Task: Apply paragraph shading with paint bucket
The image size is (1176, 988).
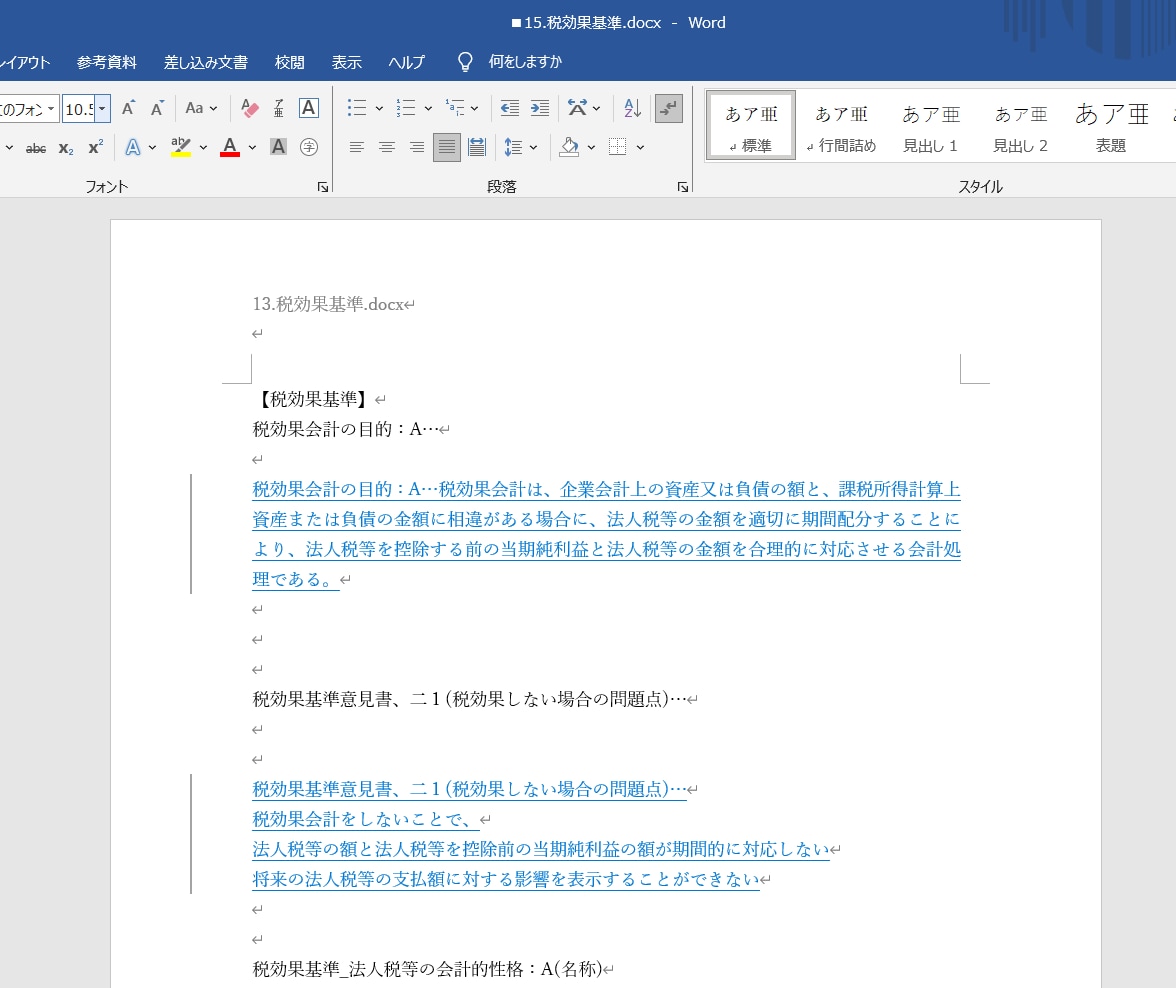Action: pyautogui.click(x=569, y=148)
